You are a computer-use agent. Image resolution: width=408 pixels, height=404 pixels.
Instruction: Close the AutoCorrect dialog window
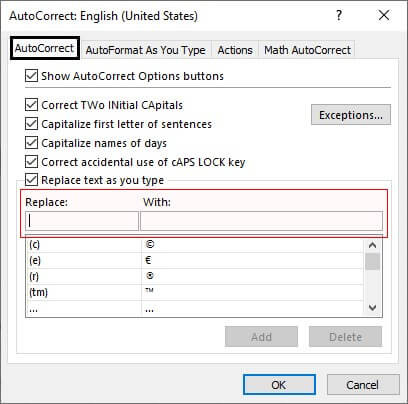point(384,15)
